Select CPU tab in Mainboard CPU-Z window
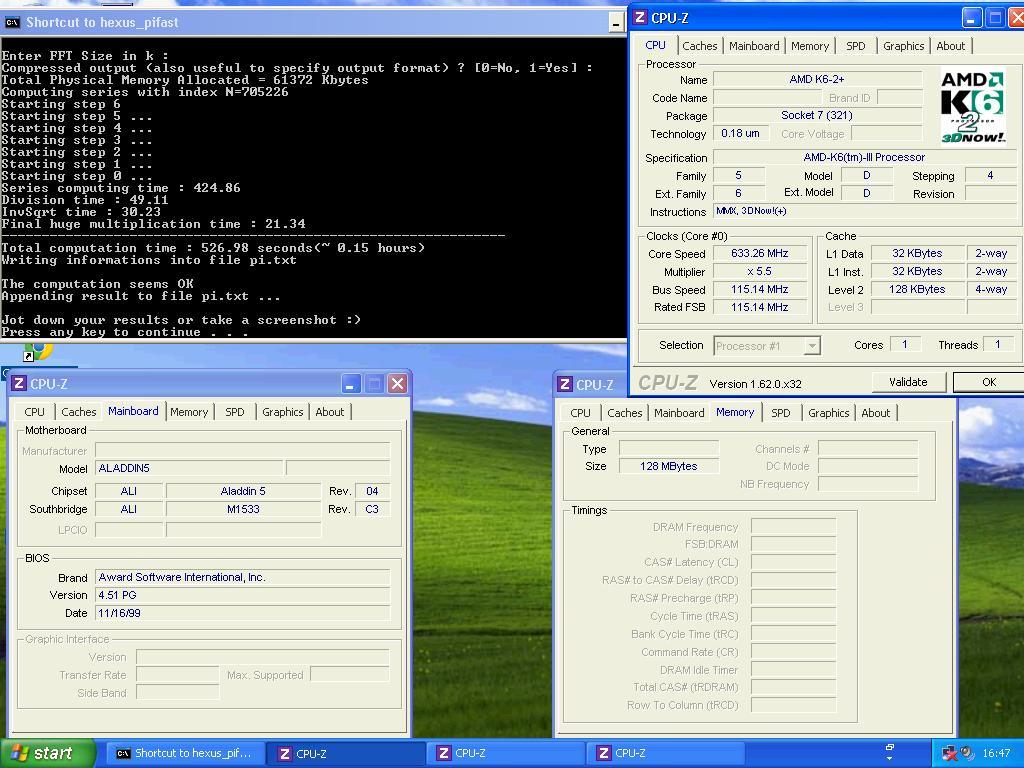Image resolution: width=1024 pixels, height=768 pixels. pos(34,412)
